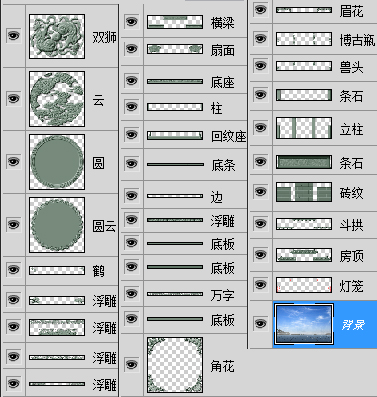
Task: Select the 横梁 layer thumbnail
Action: tap(175, 22)
